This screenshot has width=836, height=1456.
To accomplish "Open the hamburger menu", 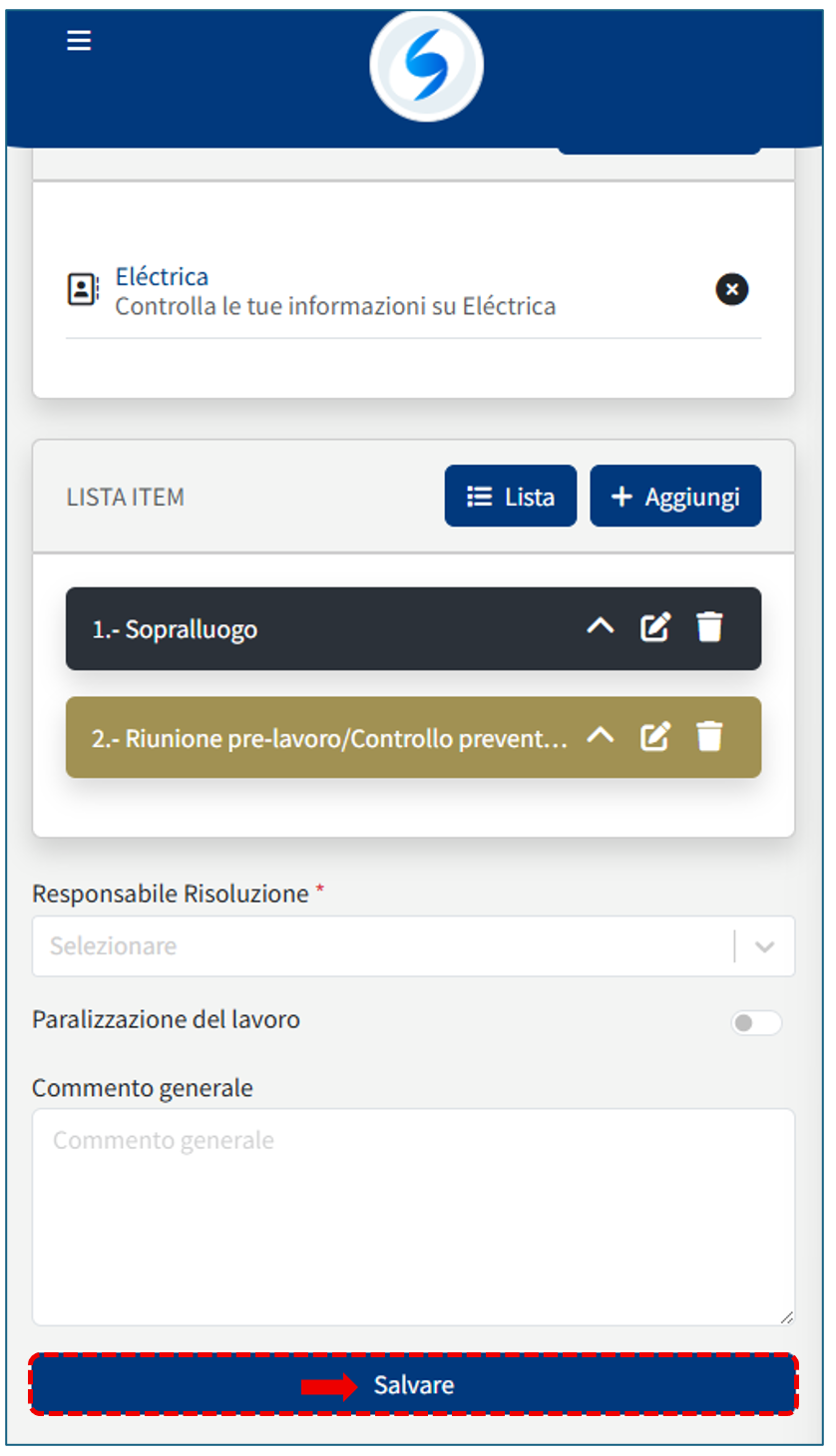I will tap(79, 41).
